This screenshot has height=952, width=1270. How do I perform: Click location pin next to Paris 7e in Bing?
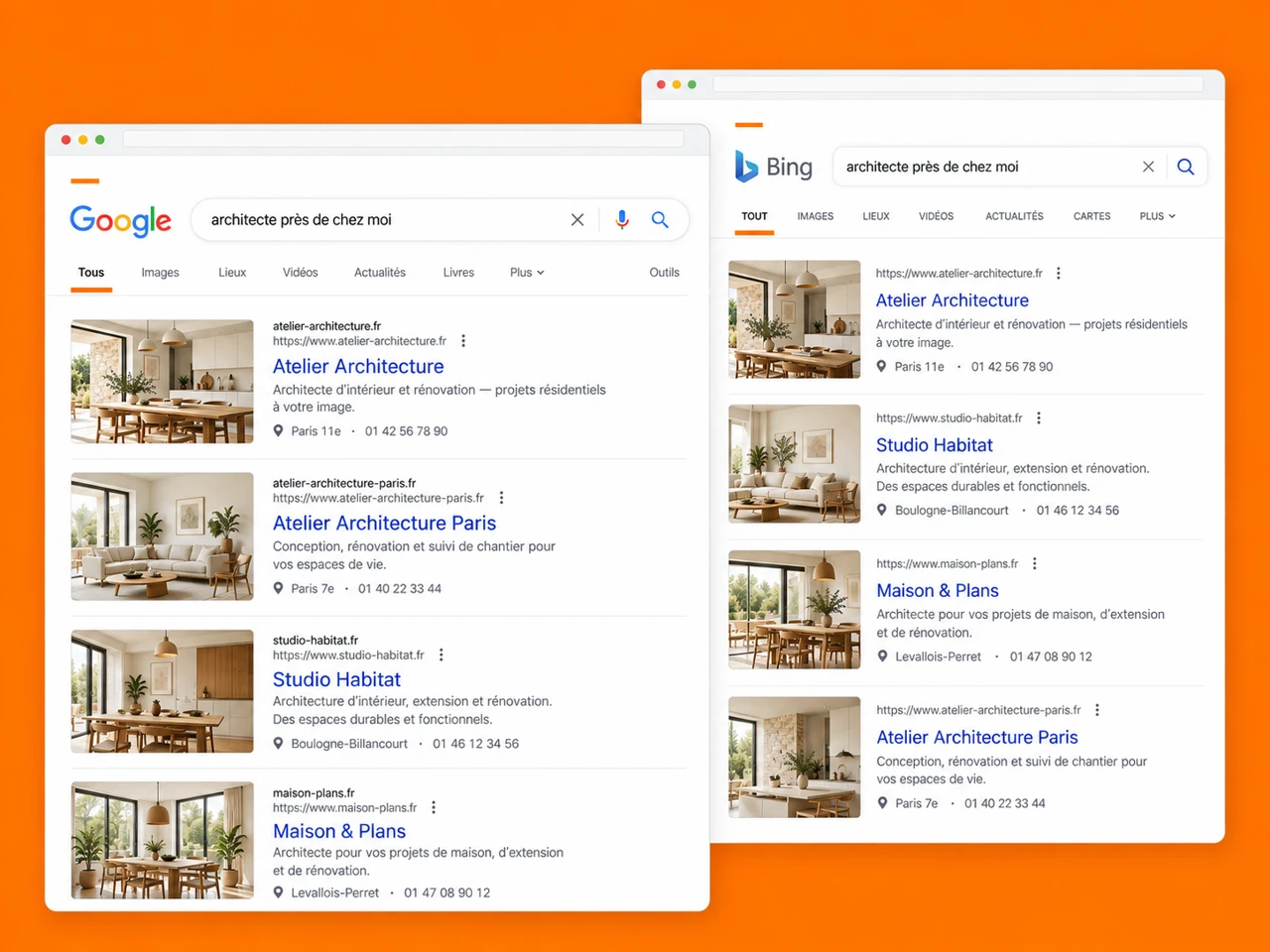[x=882, y=803]
